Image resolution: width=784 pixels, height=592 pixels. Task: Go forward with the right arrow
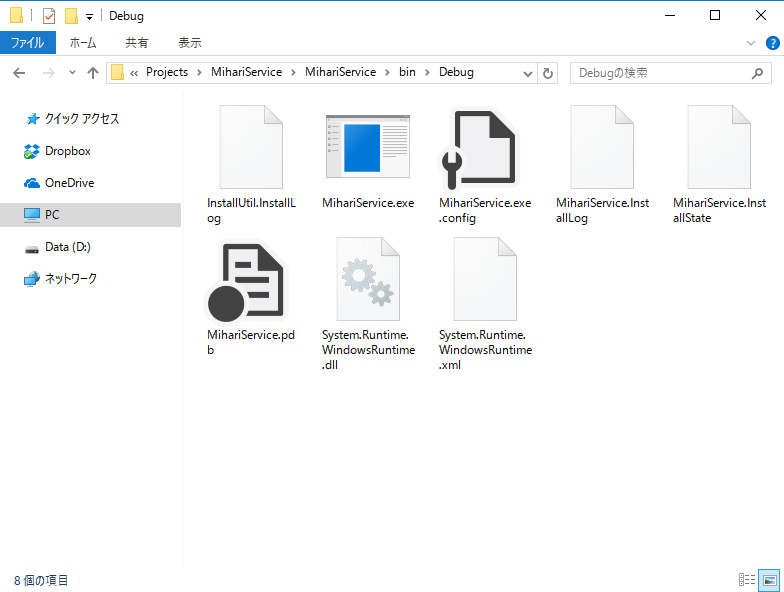[48, 73]
